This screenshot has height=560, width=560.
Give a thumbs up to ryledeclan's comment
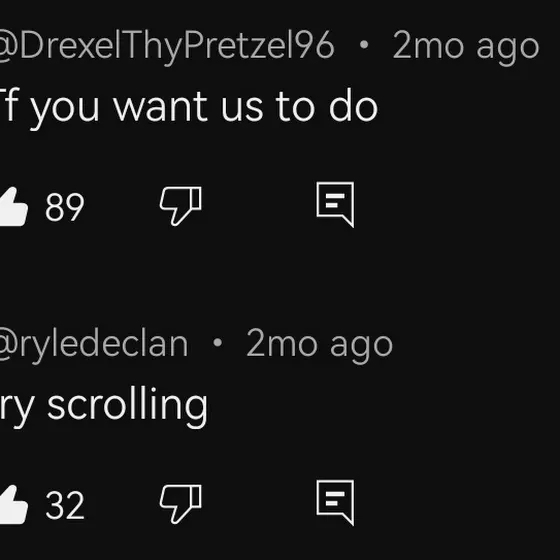[13, 505]
